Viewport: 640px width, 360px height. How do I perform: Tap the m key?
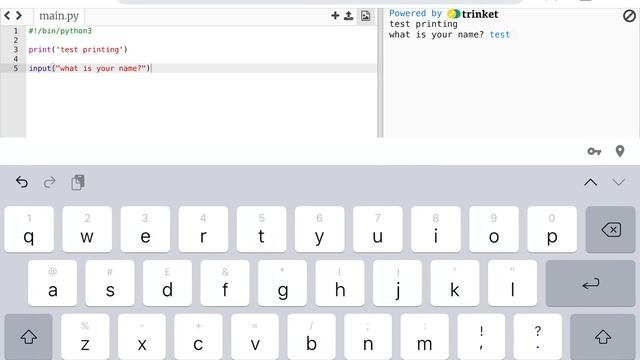(x=424, y=337)
